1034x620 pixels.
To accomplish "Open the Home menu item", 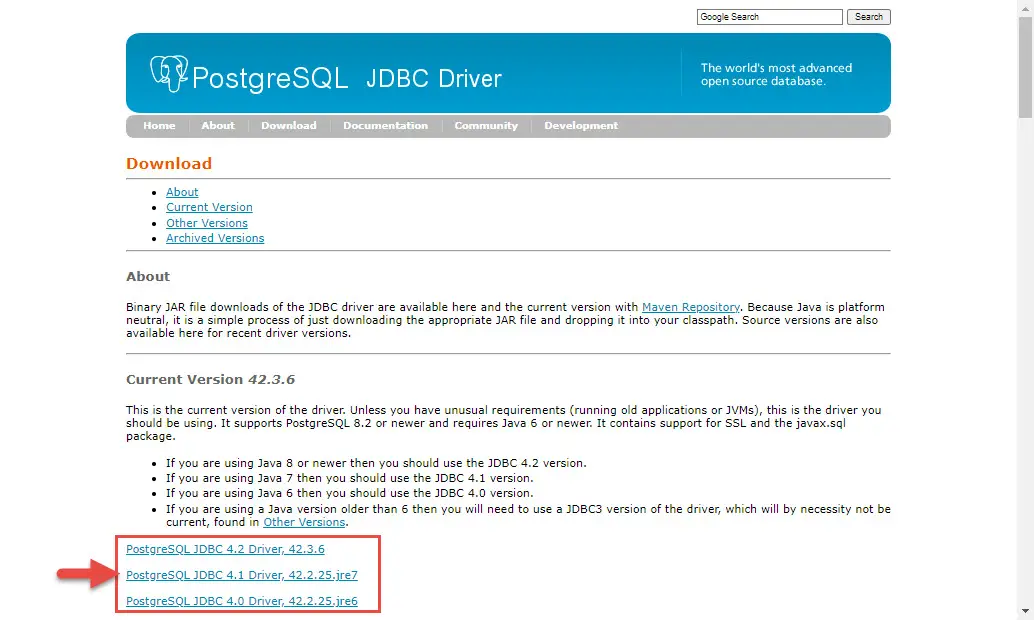I will [x=159, y=125].
